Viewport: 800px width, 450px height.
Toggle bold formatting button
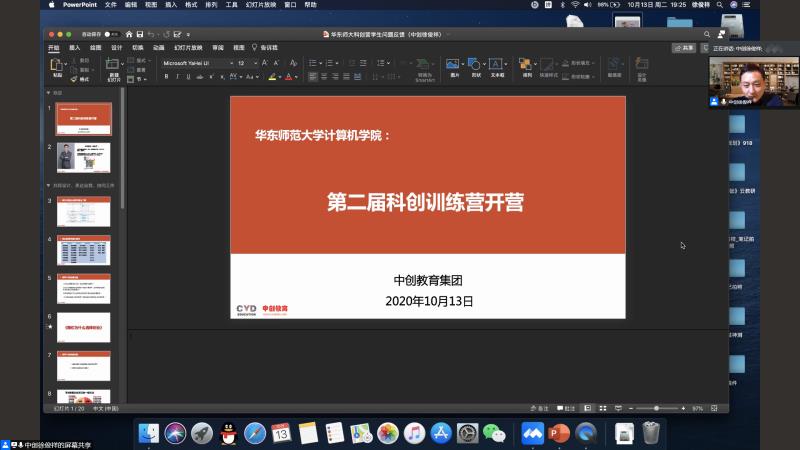pos(166,76)
